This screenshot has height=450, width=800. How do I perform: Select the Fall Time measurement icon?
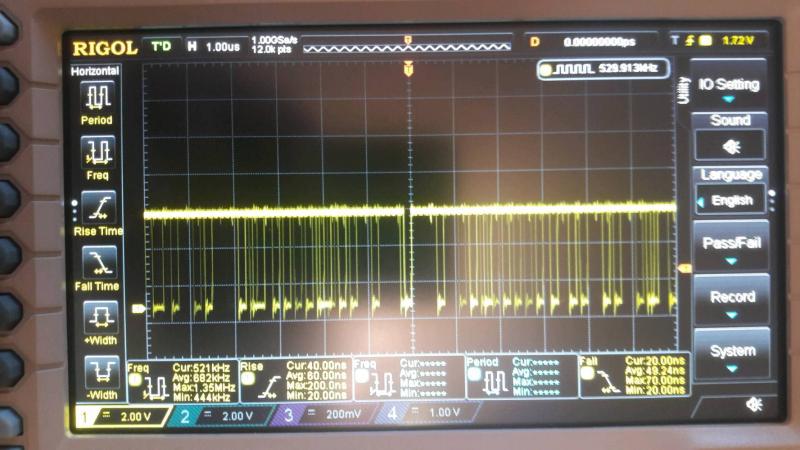pyautogui.click(x=98, y=263)
